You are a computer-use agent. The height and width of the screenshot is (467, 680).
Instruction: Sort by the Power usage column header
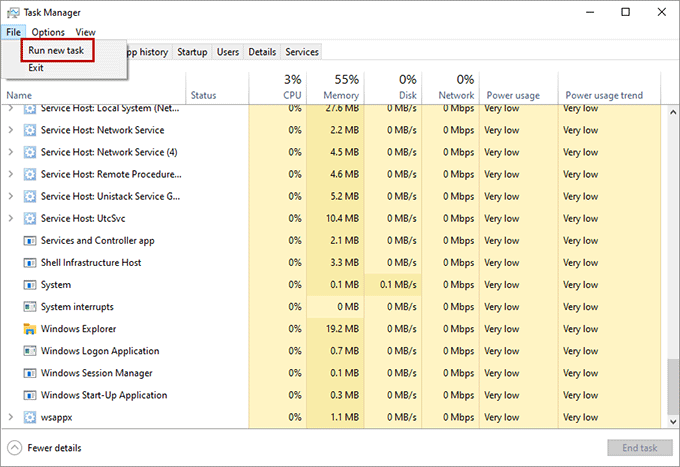tap(519, 88)
